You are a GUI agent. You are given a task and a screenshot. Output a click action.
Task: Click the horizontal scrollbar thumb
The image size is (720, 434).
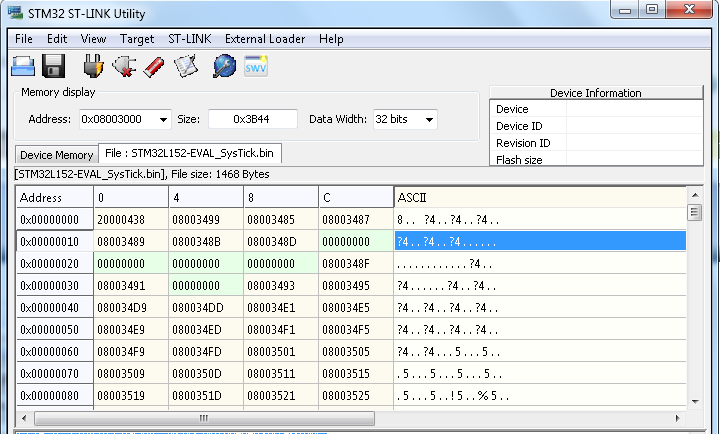point(204,418)
